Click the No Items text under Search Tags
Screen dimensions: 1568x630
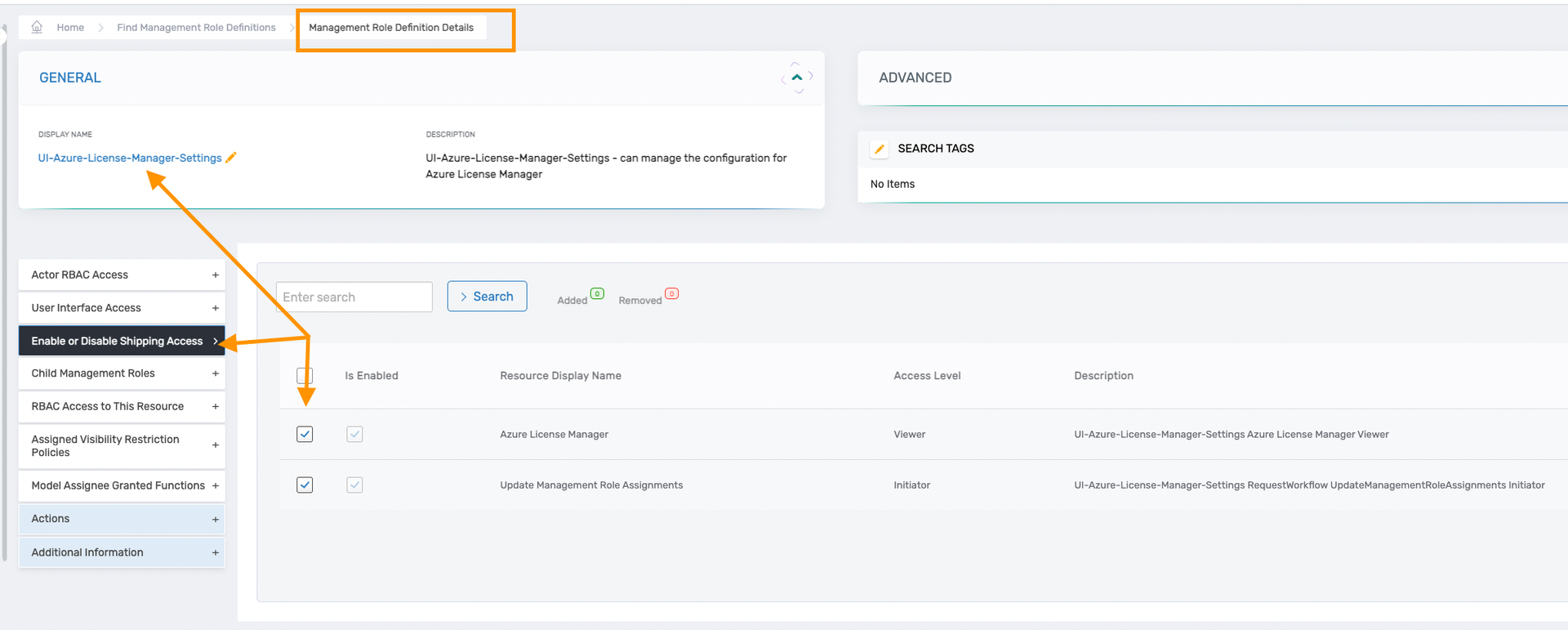892,184
